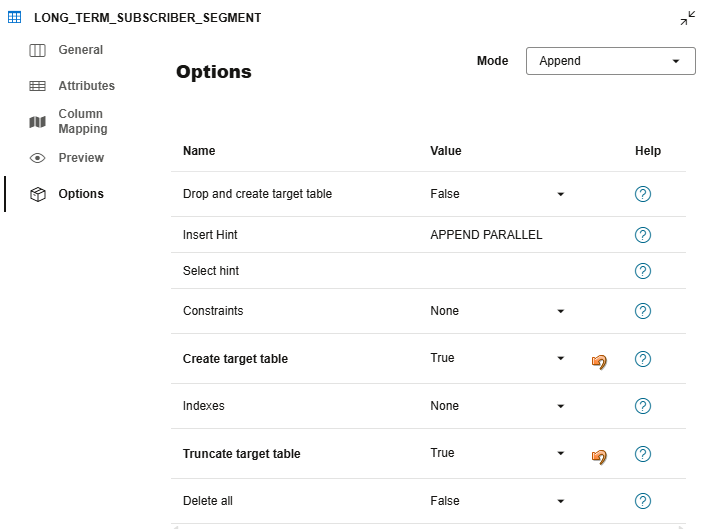Switch to the General tab
The image size is (705, 529).
pos(80,50)
